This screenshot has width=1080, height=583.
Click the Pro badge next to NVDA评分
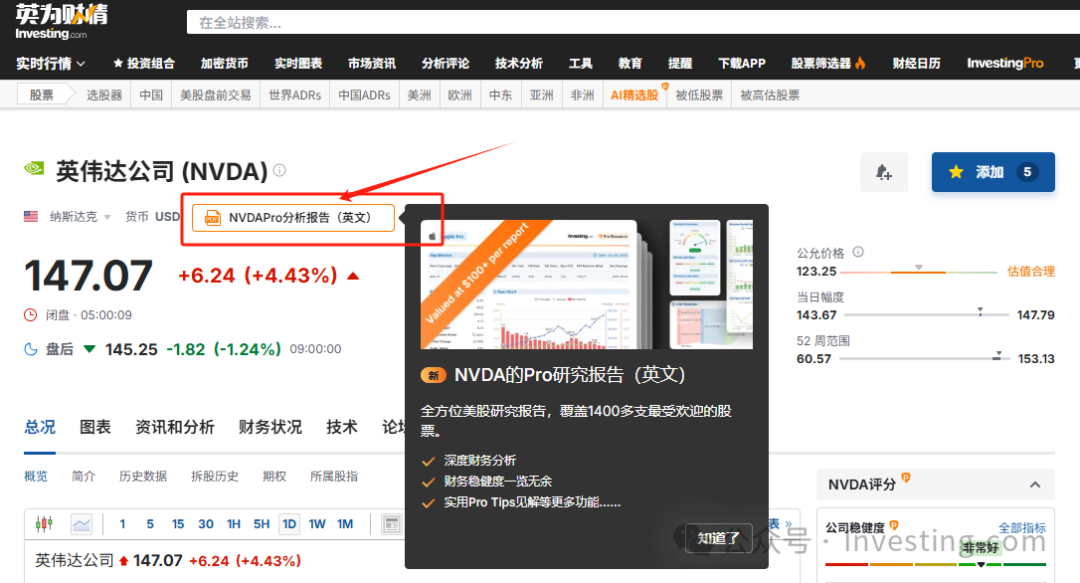906,478
